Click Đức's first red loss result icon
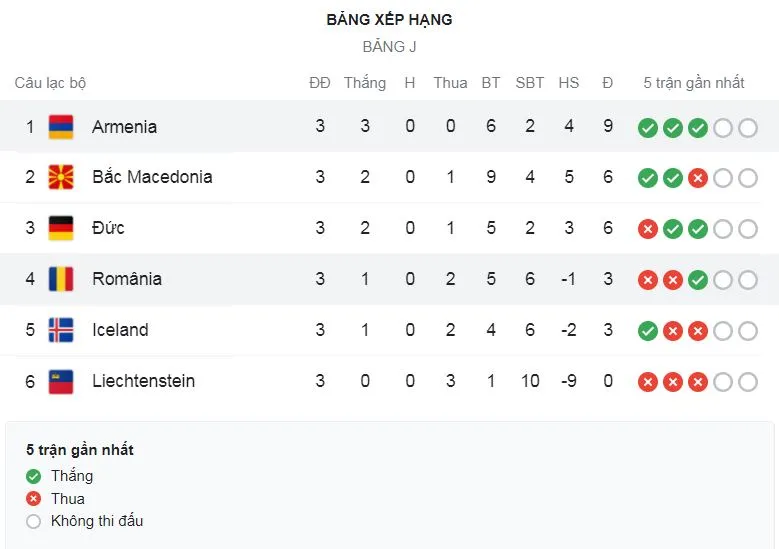The height and width of the screenshot is (549, 779). click(648, 229)
